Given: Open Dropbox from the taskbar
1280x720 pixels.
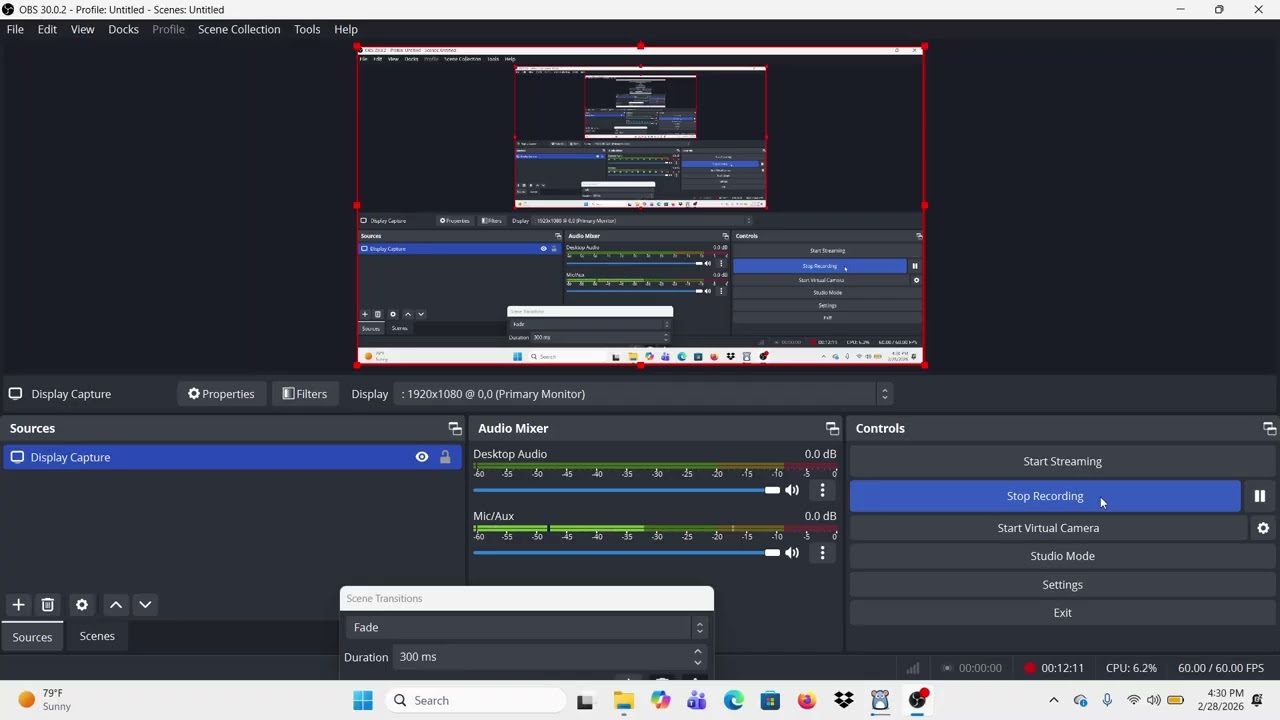Looking at the screenshot, I should pyautogui.click(x=844, y=700).
